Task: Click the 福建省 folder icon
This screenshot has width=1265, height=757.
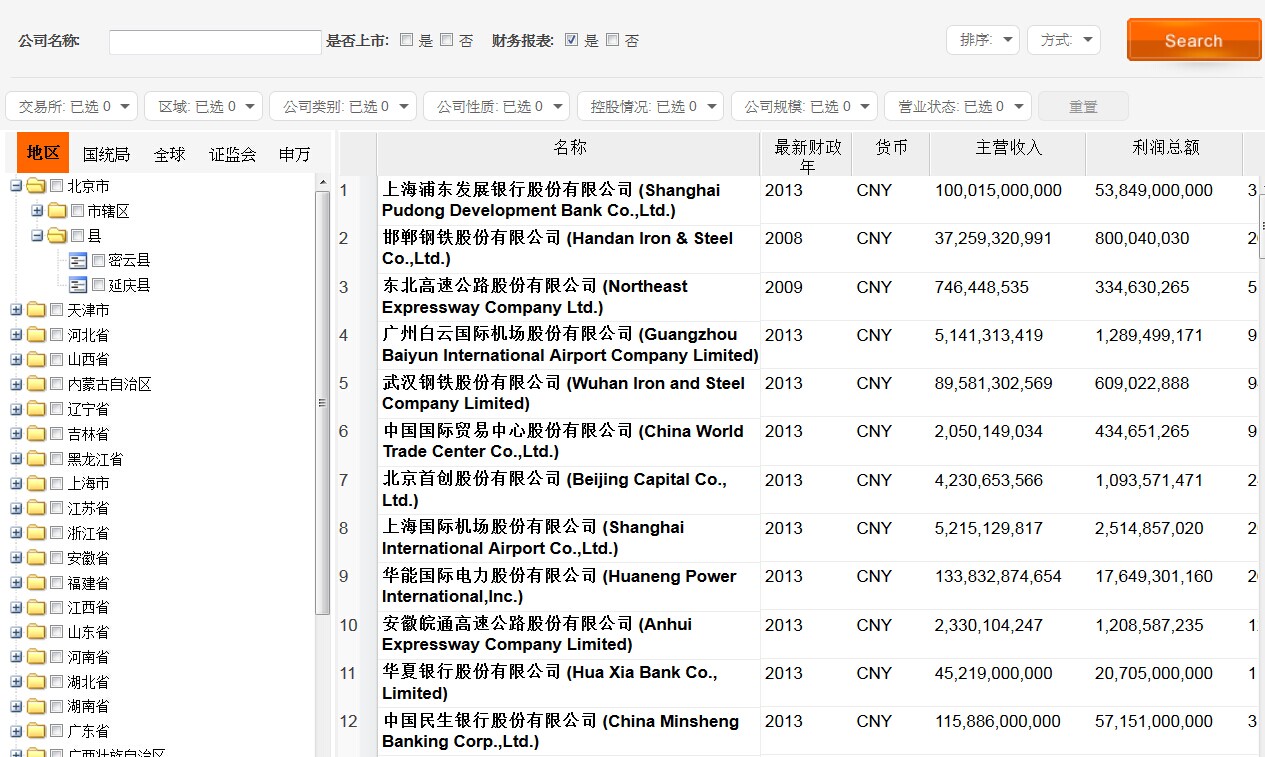Action: point(36,583)
